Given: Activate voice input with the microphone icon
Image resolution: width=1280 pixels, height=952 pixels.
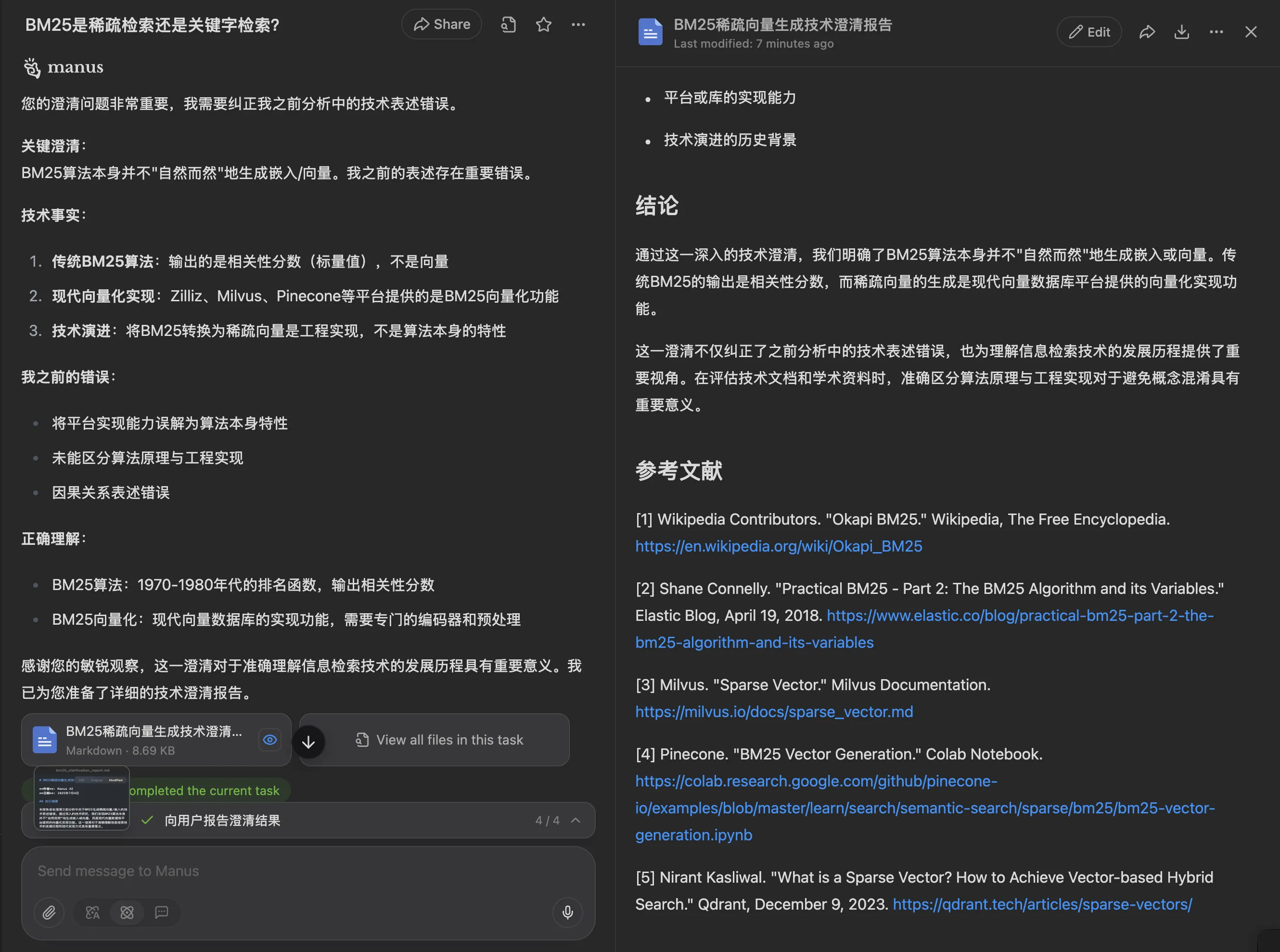Looking at the screenshot, I should pos(567,912).
